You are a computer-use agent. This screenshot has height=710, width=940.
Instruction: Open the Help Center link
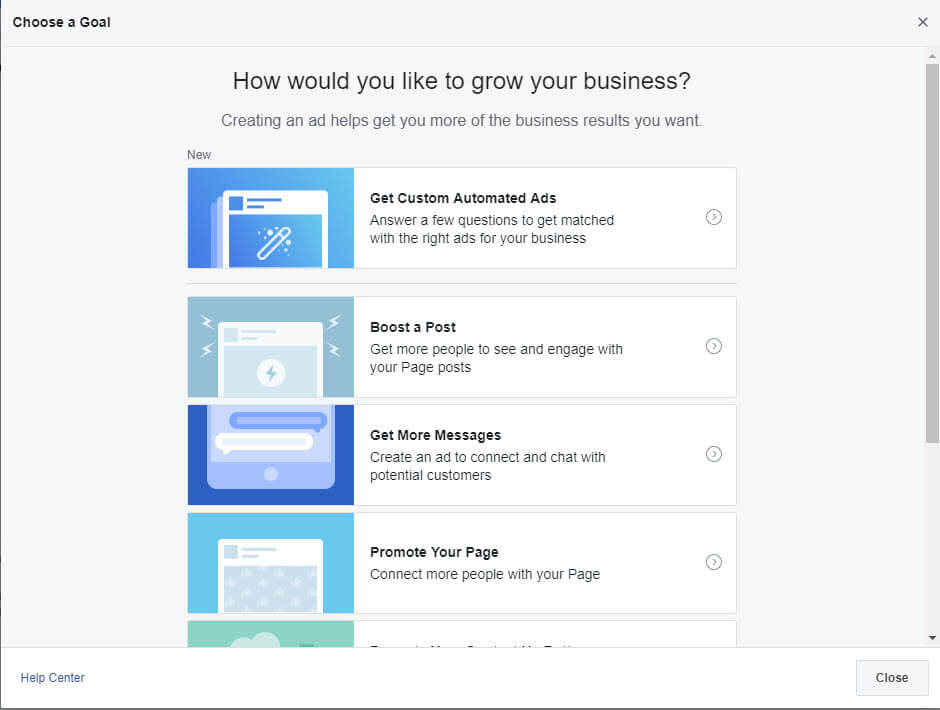click(x=53, y=678)
